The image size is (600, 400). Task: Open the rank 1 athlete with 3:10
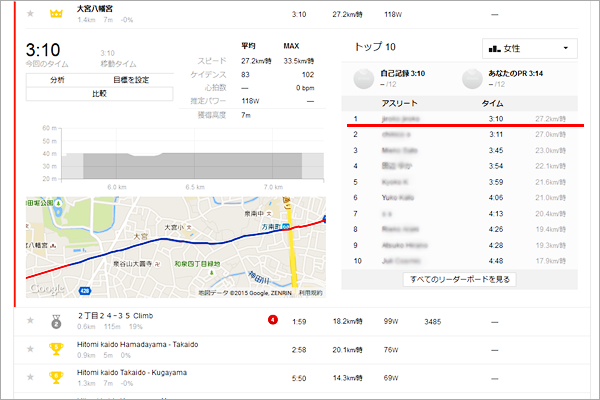pyautogui.click(x=401, y=119)
